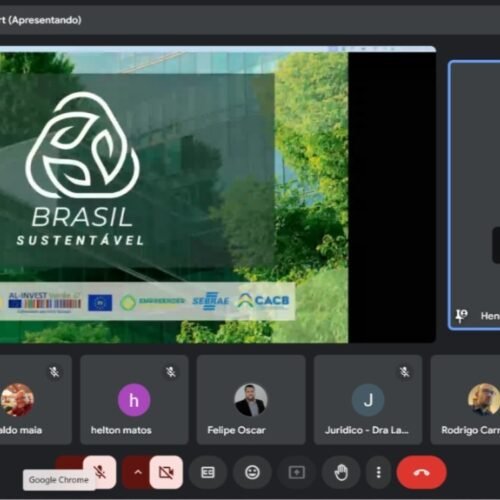500x500 pixels.
Task: Click the Brasil Sustentável presentation slide
Action: [x=174, y=197]
